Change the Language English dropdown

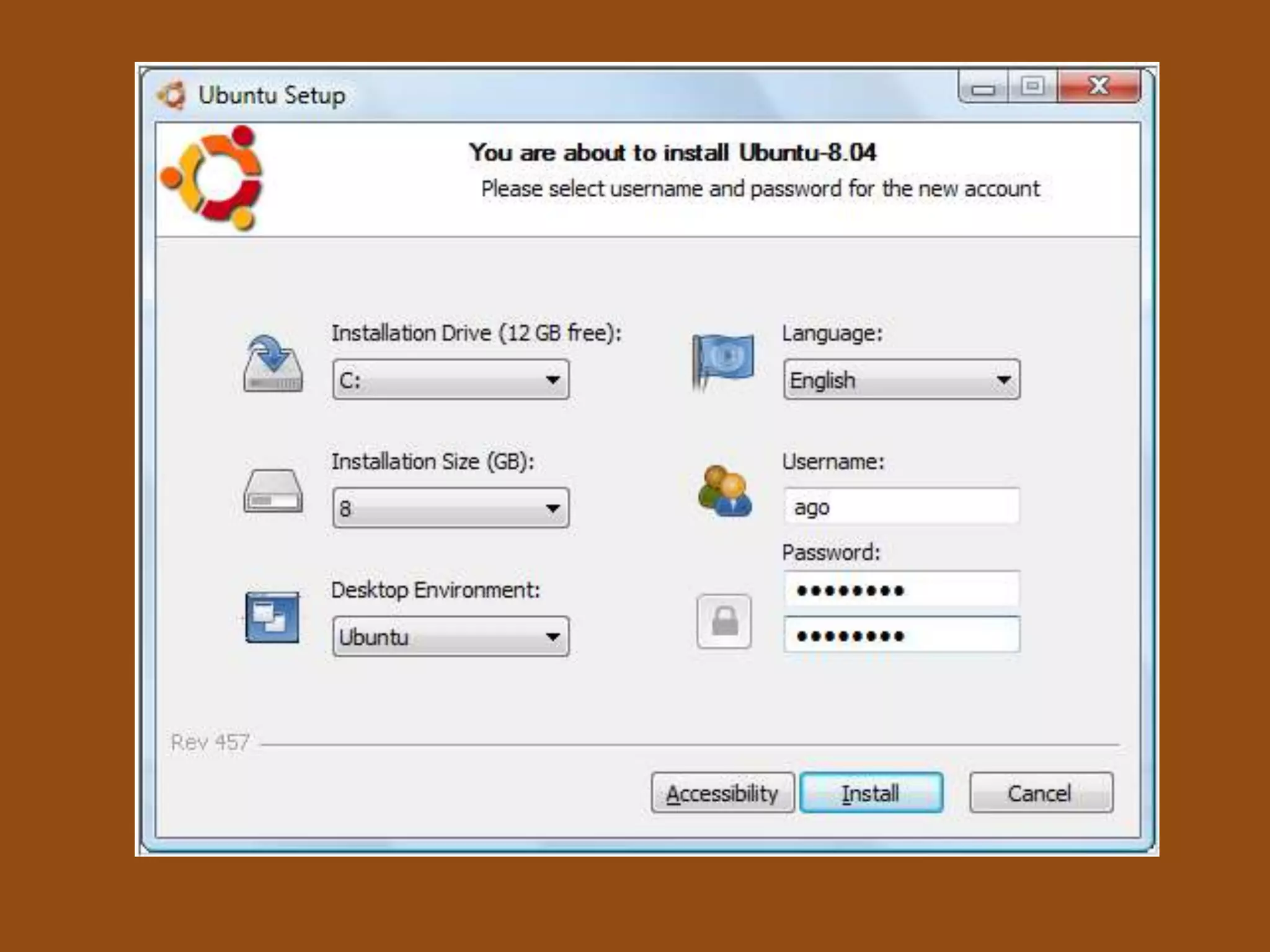tap(901, 379)
